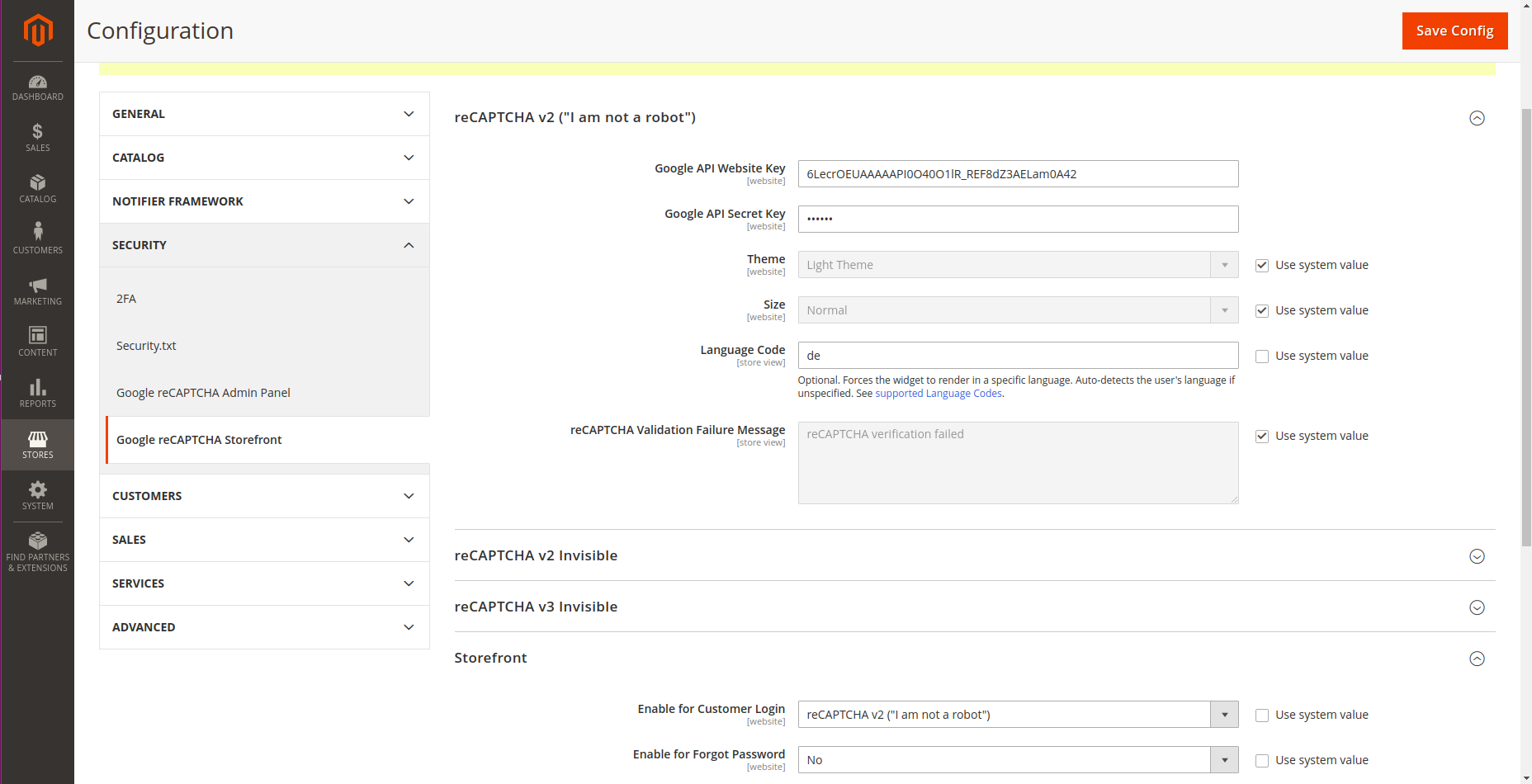The image size is (1532, 784).
Task: Open the supported Language Codes link
Action: click(939, 394)
